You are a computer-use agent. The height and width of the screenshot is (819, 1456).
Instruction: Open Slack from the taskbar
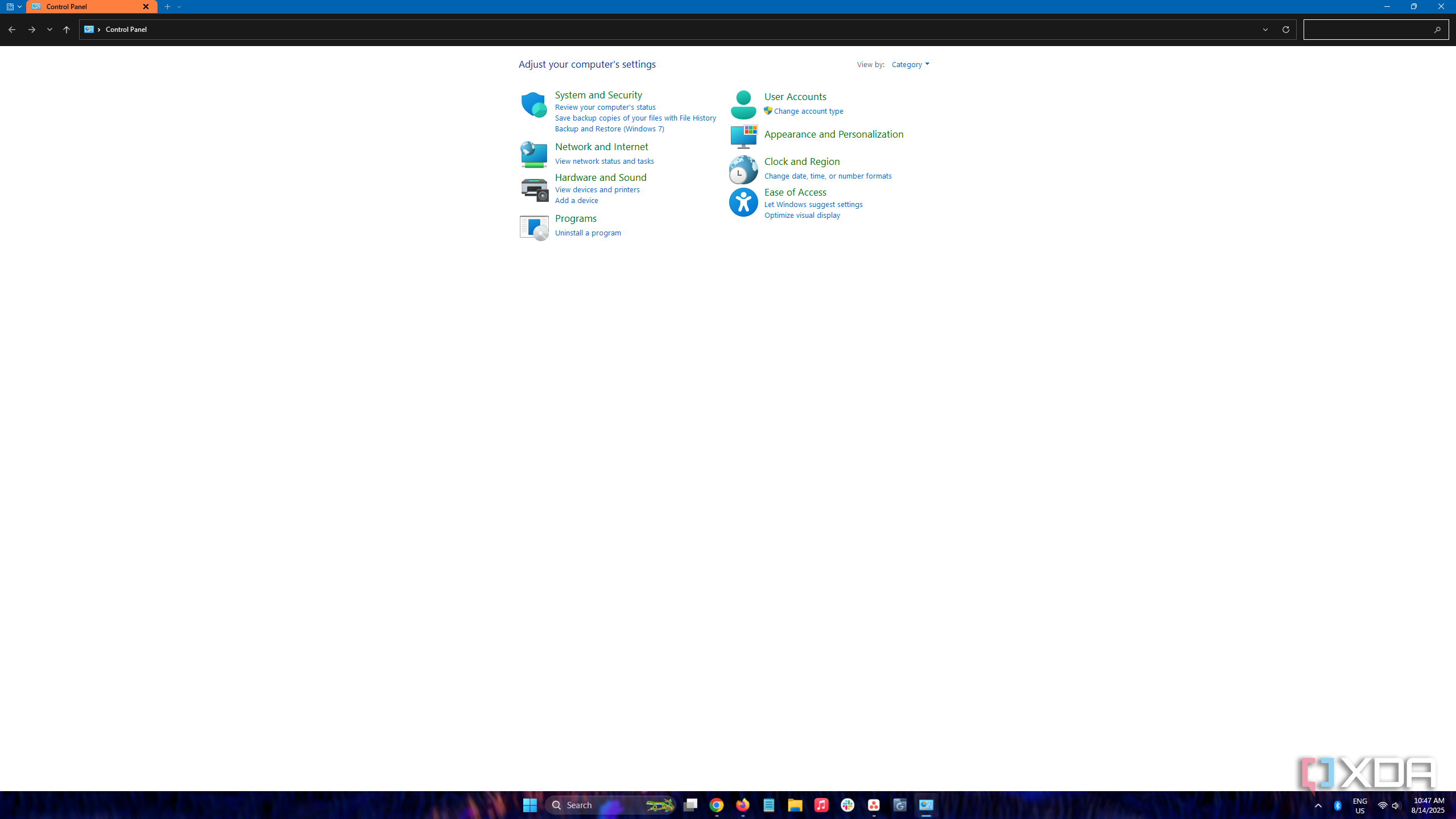847,805
